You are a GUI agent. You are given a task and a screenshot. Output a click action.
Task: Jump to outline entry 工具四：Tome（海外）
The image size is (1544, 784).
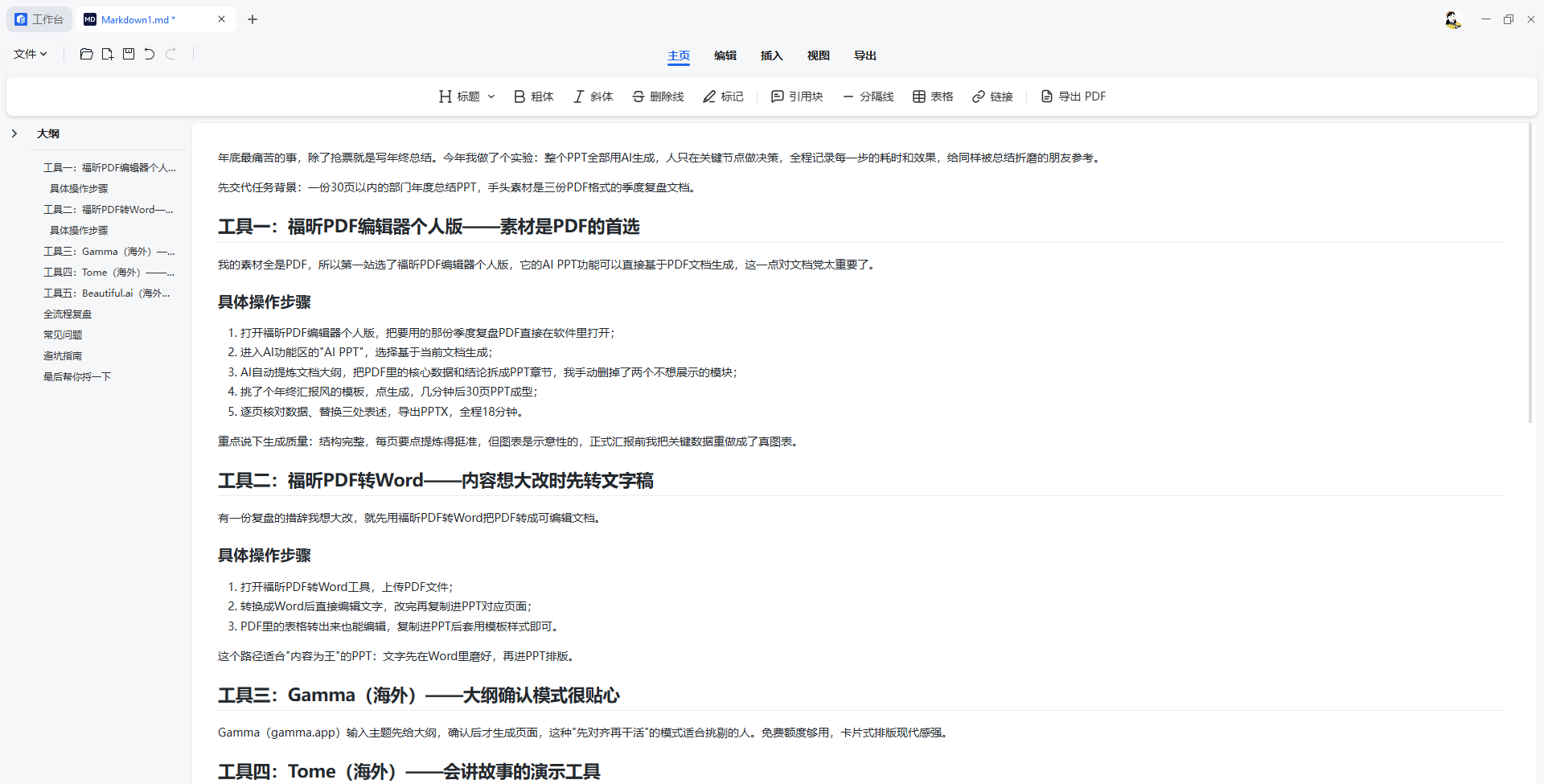pyautogui.click(x=109, y=272)
